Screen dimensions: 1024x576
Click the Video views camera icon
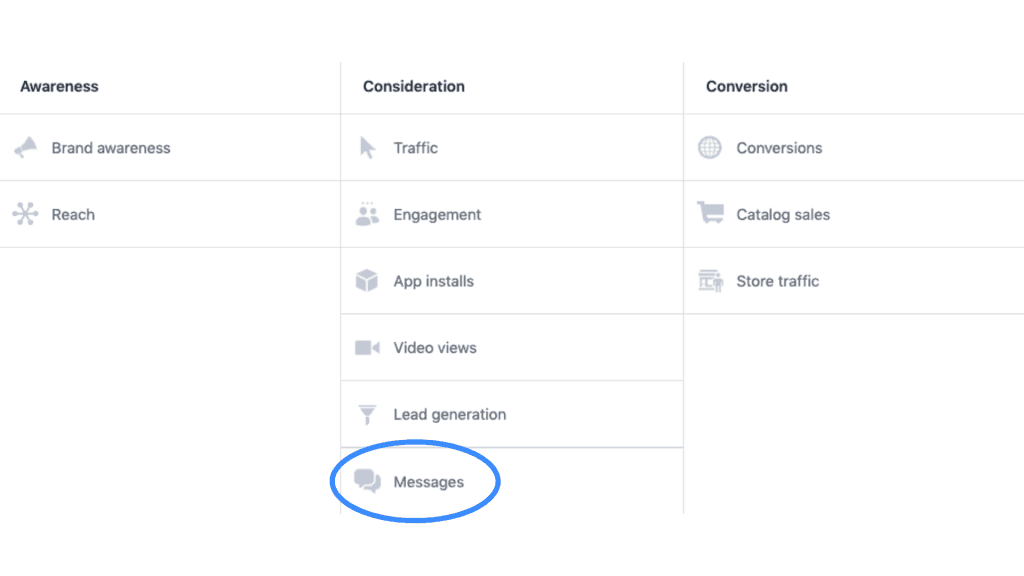367,347
